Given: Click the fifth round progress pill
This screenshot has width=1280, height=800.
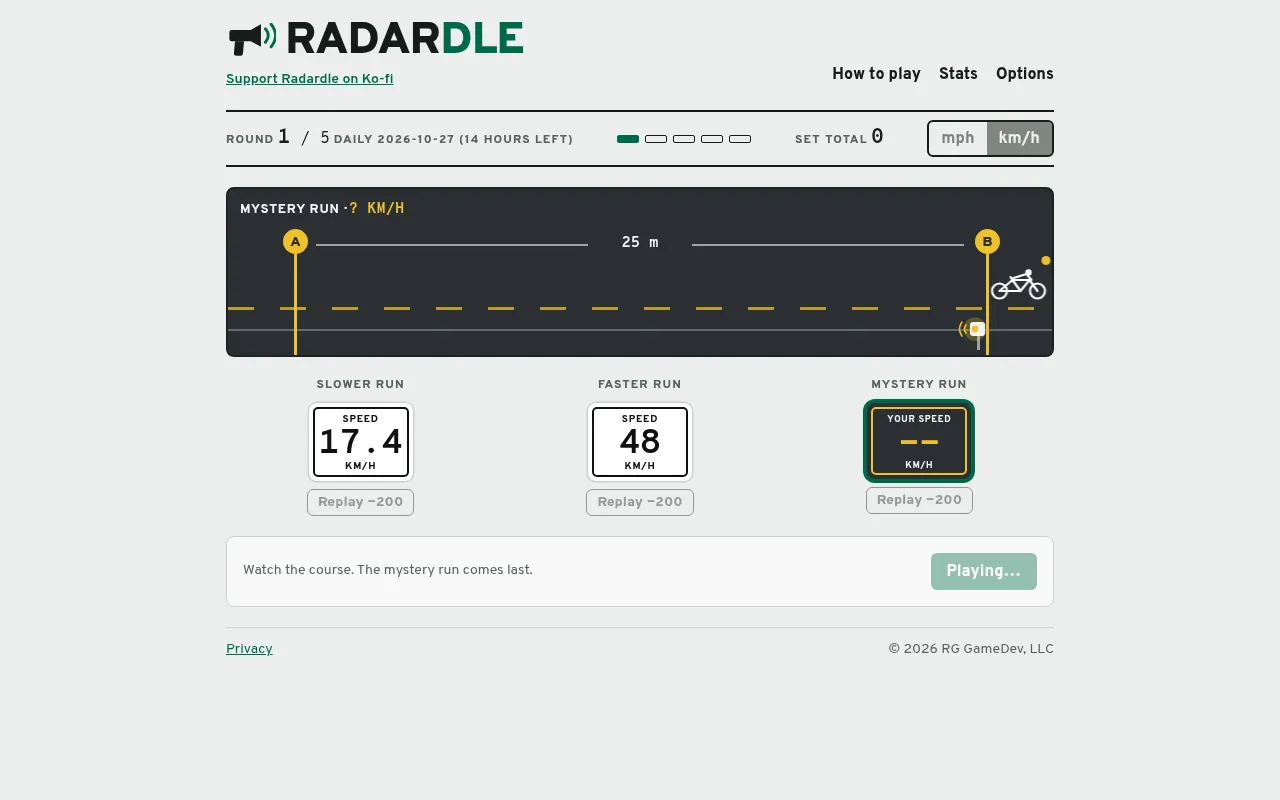Looking at the screenshot, I should 740,139.
